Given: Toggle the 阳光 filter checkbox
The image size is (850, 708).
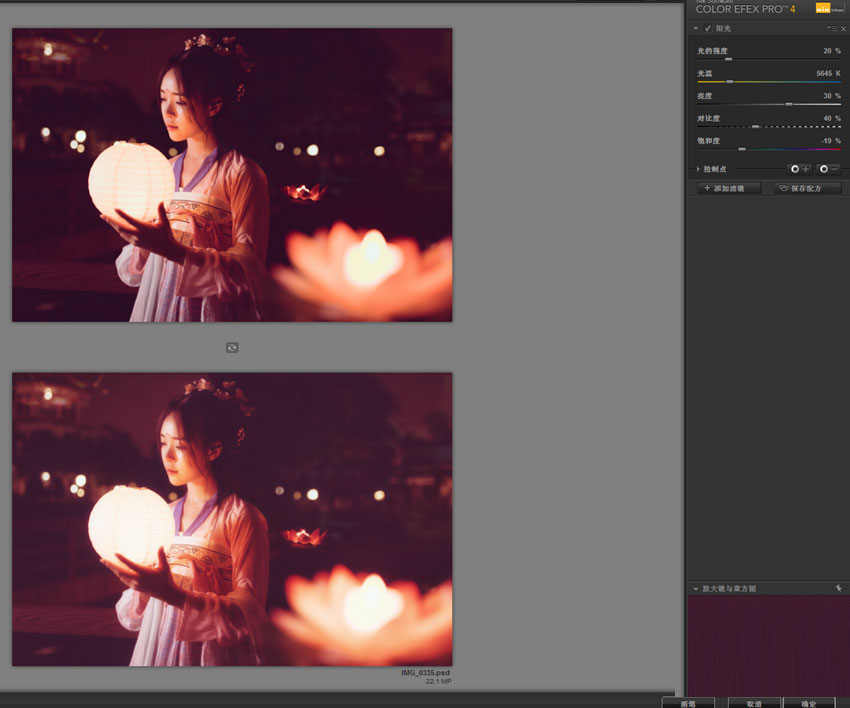Looking at the screenshot, I should [x=708, y=29].
